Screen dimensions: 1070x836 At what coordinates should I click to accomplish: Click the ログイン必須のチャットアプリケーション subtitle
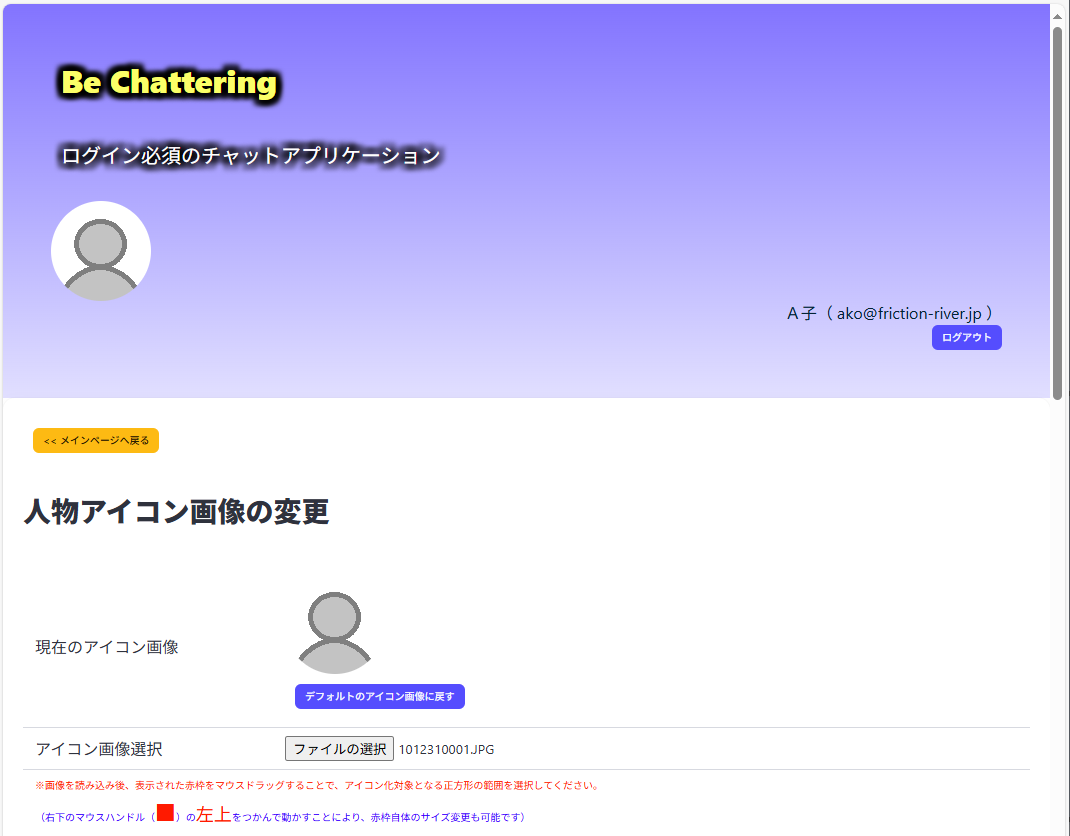click(x=250, y=156)
